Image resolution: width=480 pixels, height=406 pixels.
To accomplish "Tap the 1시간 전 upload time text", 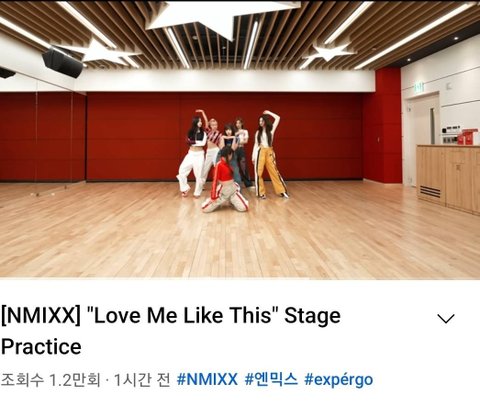I will tap(142, 380).
